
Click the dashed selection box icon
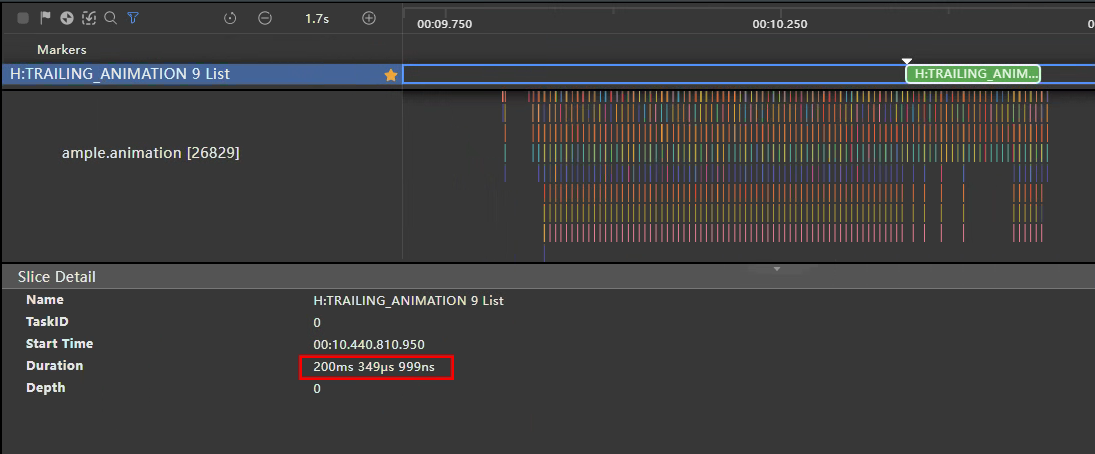click(89, 18)
